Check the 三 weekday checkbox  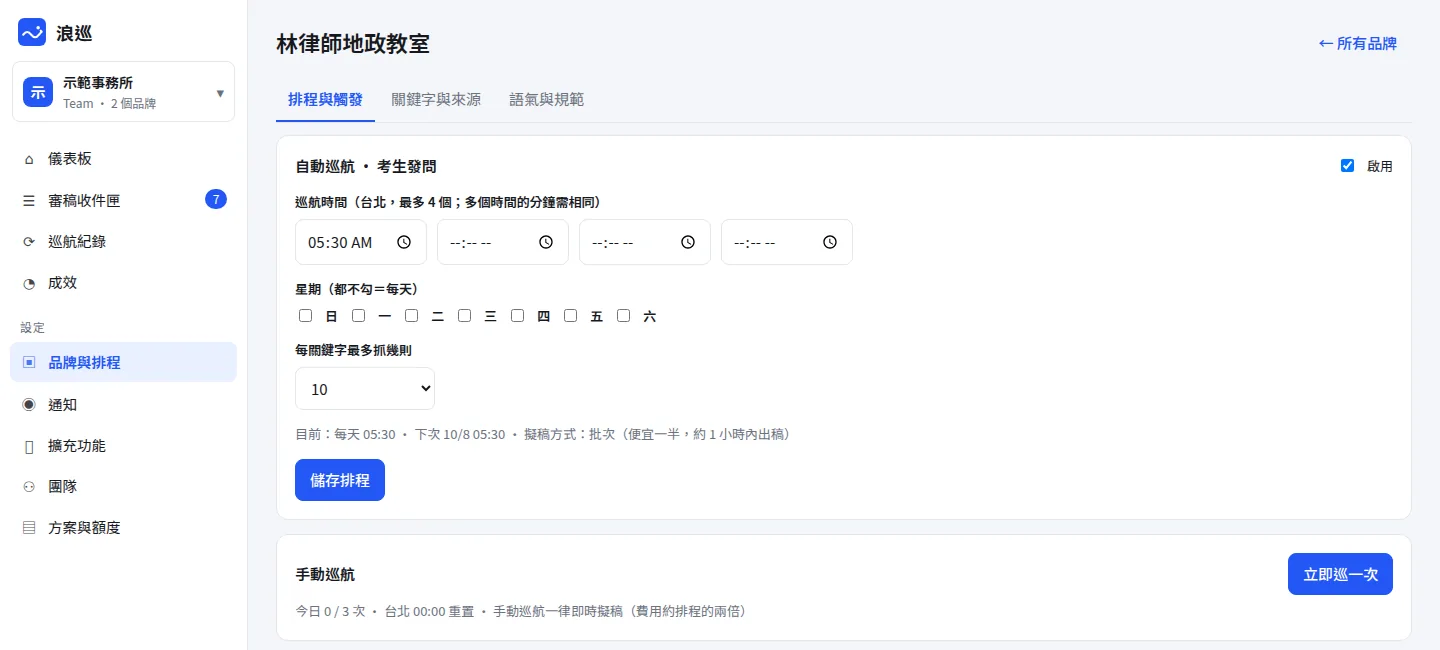465,316
